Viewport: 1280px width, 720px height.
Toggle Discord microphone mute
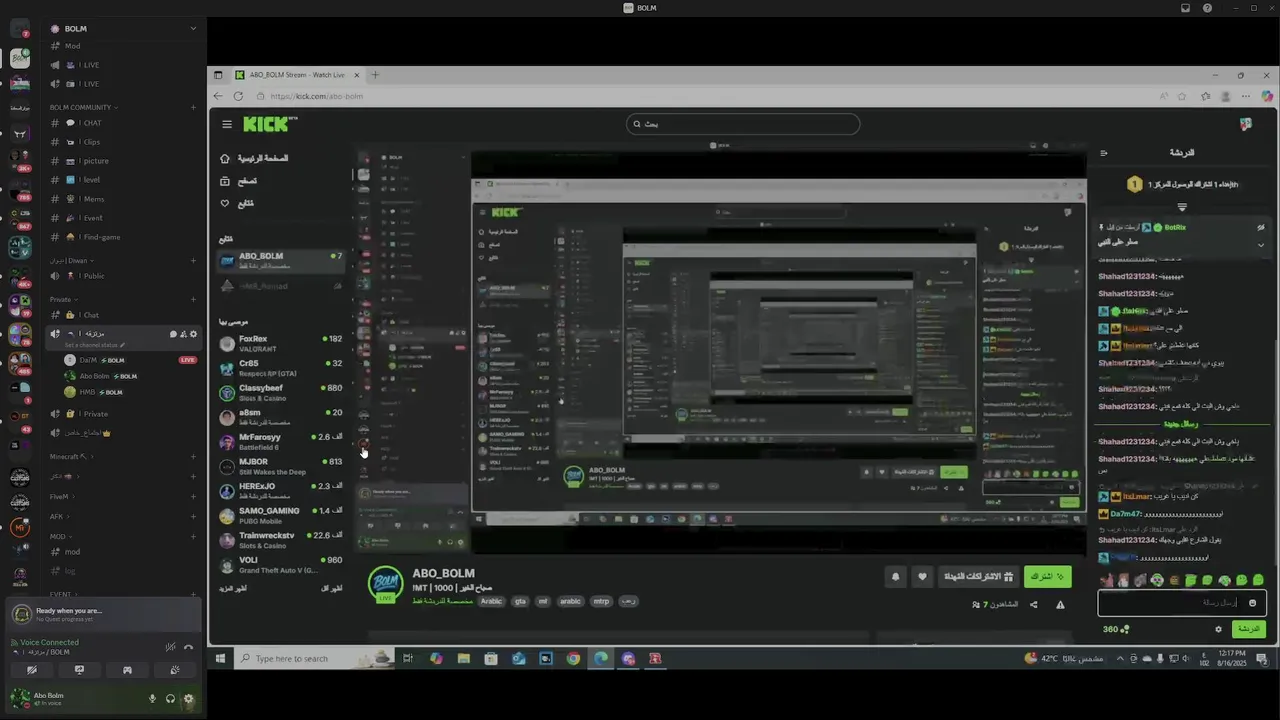[x=153, y=699]
